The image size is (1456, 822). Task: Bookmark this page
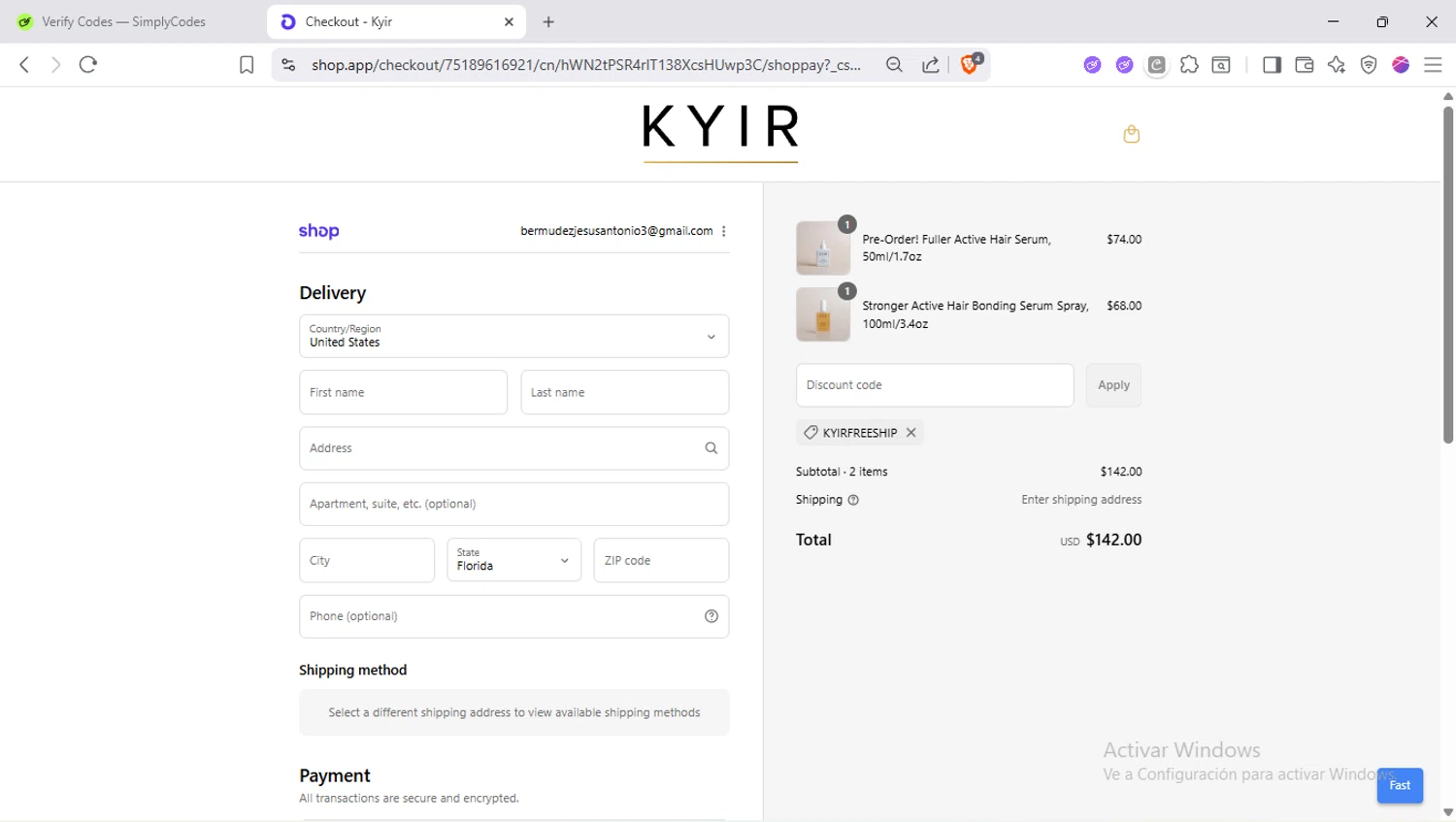point(247,65)
